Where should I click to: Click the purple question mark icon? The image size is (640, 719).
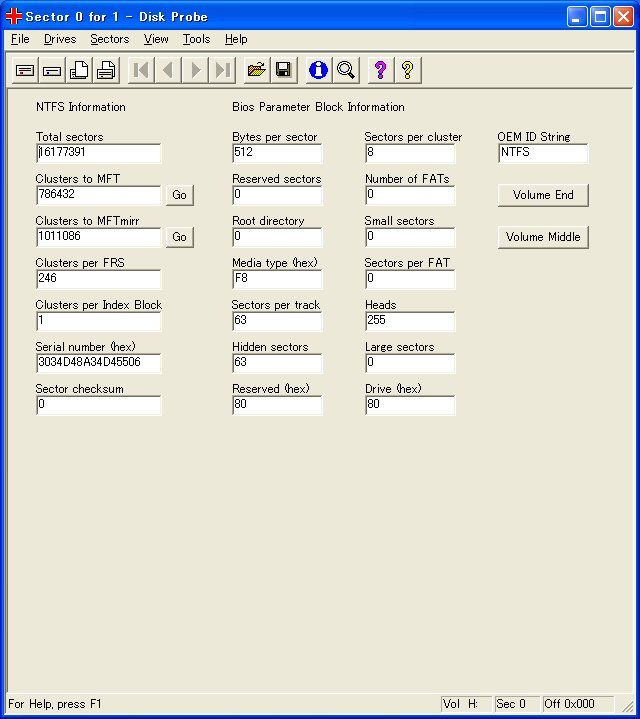pos(381,71)
